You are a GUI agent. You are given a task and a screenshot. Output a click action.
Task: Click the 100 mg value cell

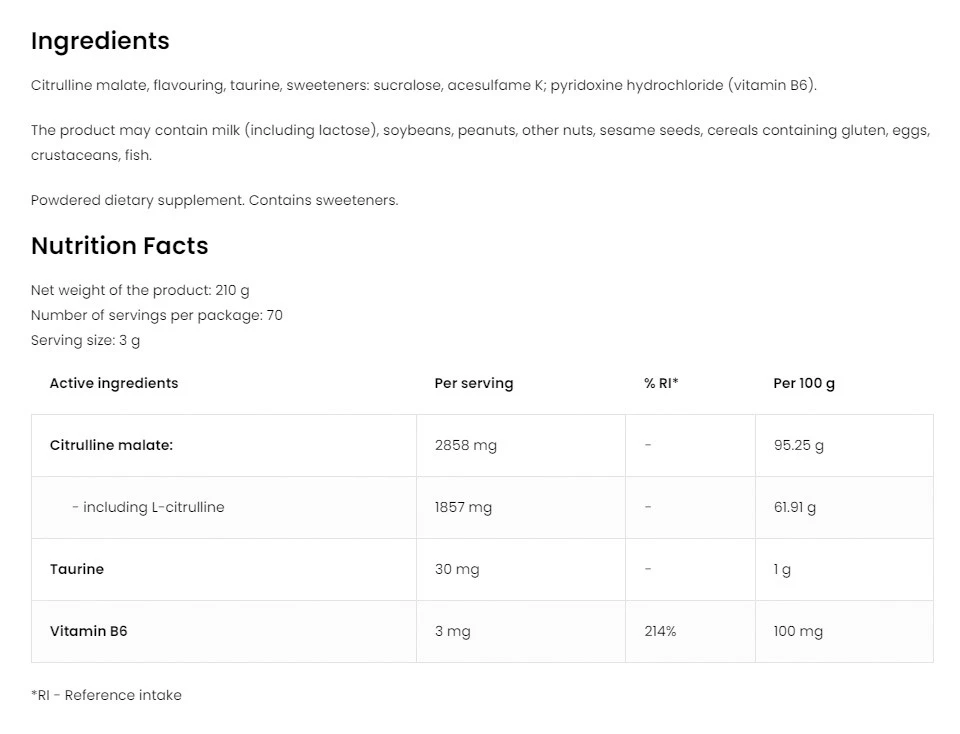coord(797,631)
